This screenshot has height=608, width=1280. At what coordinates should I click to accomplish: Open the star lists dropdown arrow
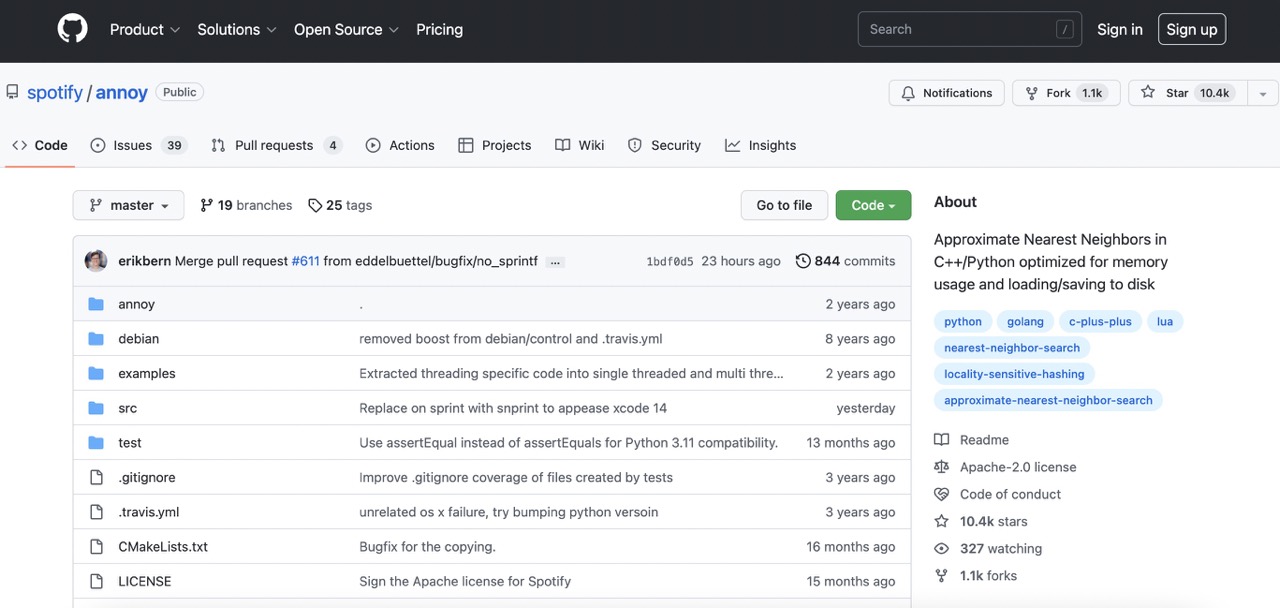tap(1262, 93)
